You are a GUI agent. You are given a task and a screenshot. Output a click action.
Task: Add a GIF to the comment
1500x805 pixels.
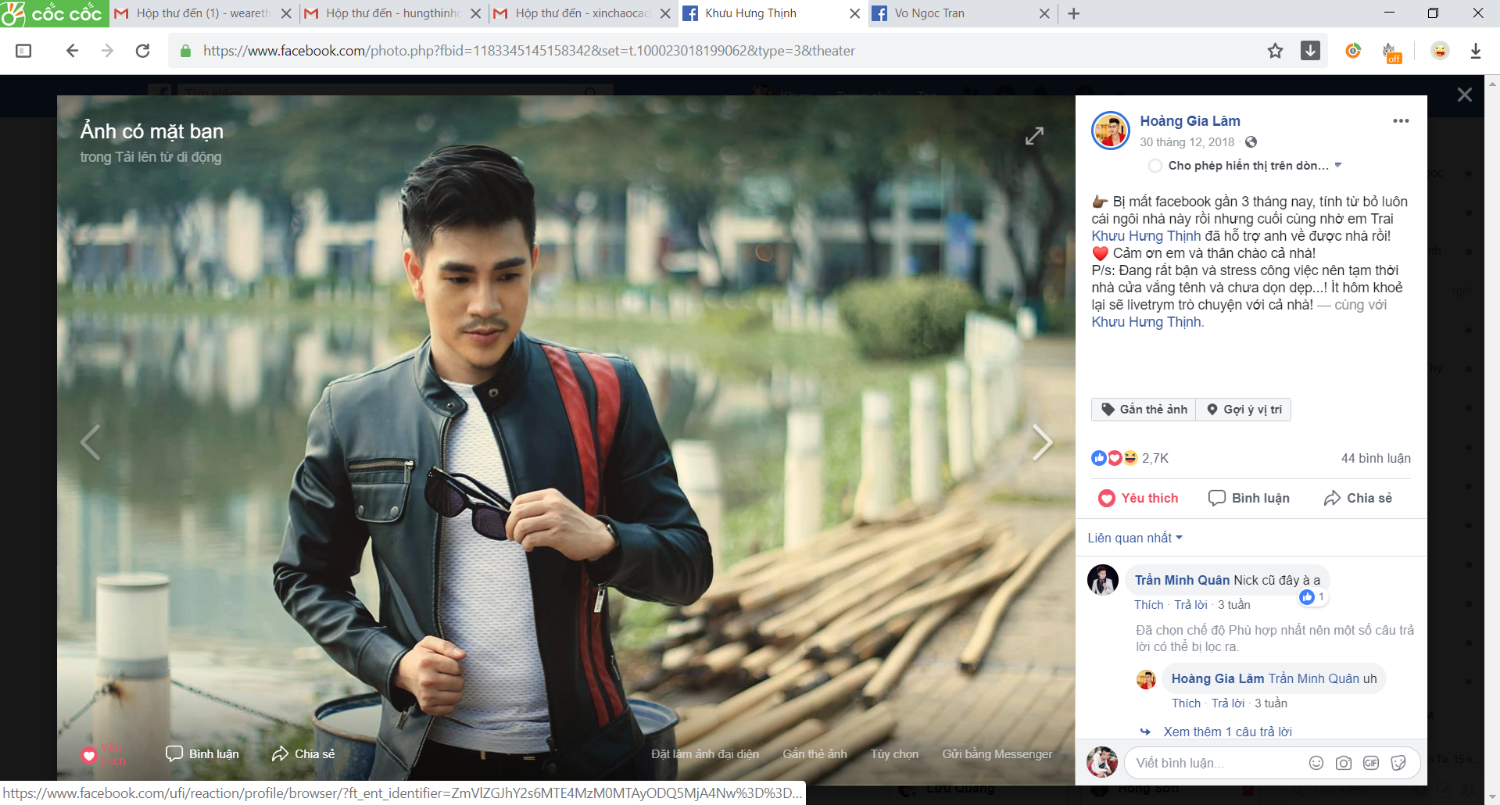[x=1371, y=763]
